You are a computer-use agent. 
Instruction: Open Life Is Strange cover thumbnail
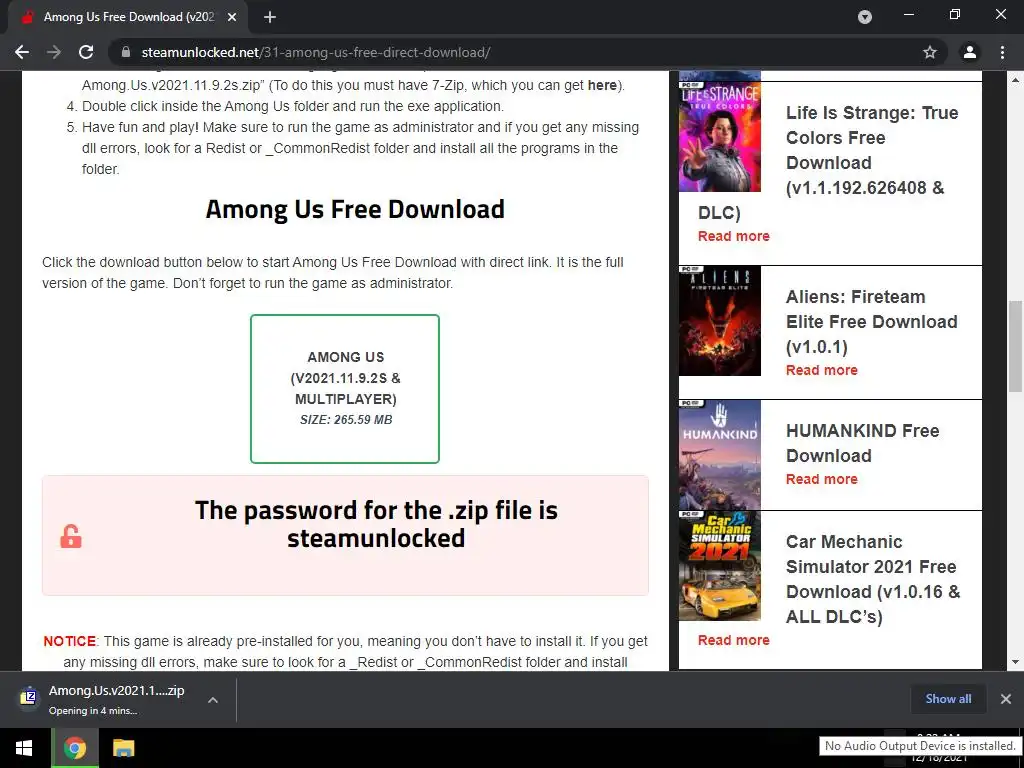click(x=720, y=136)
